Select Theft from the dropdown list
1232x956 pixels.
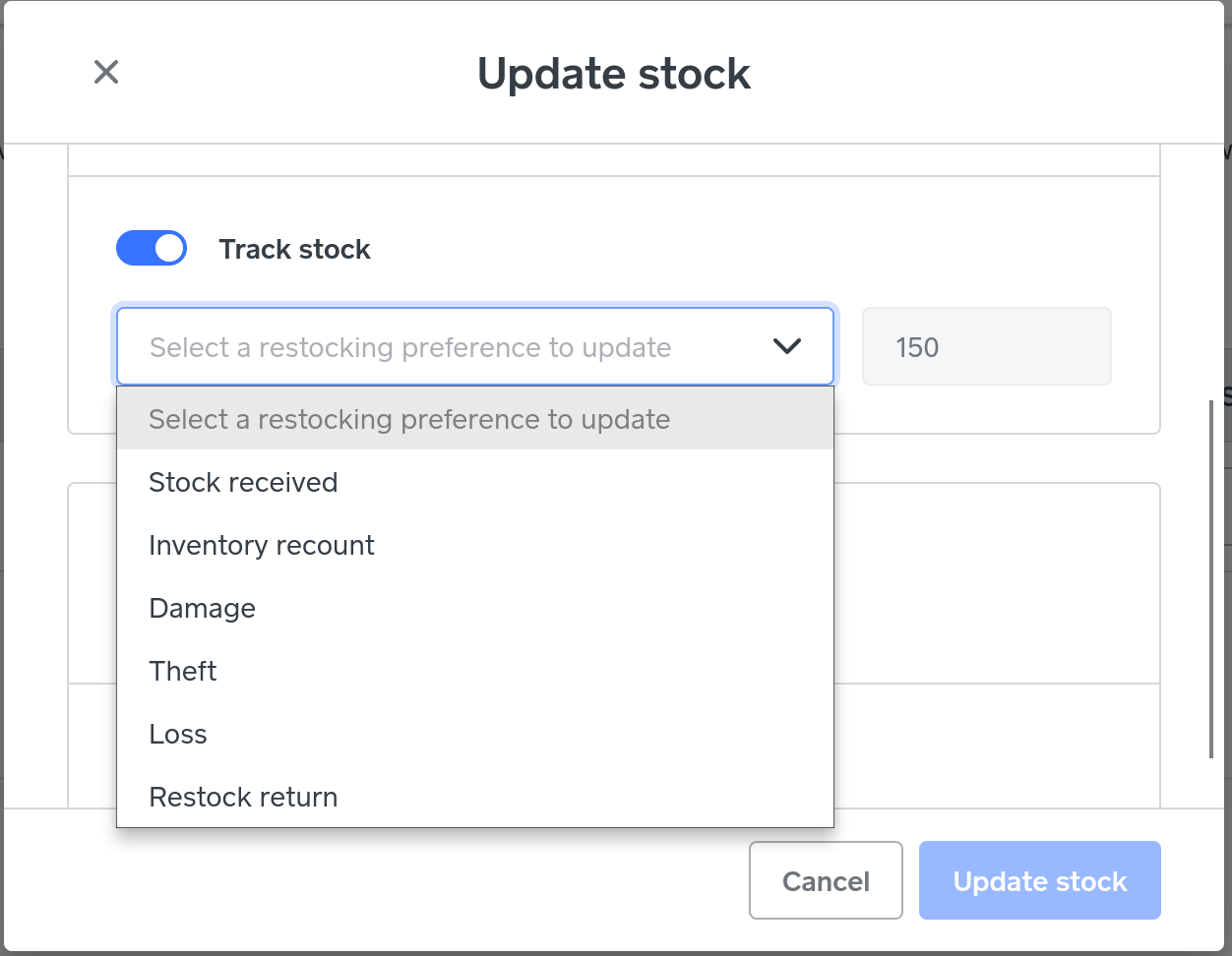(183, 671)
